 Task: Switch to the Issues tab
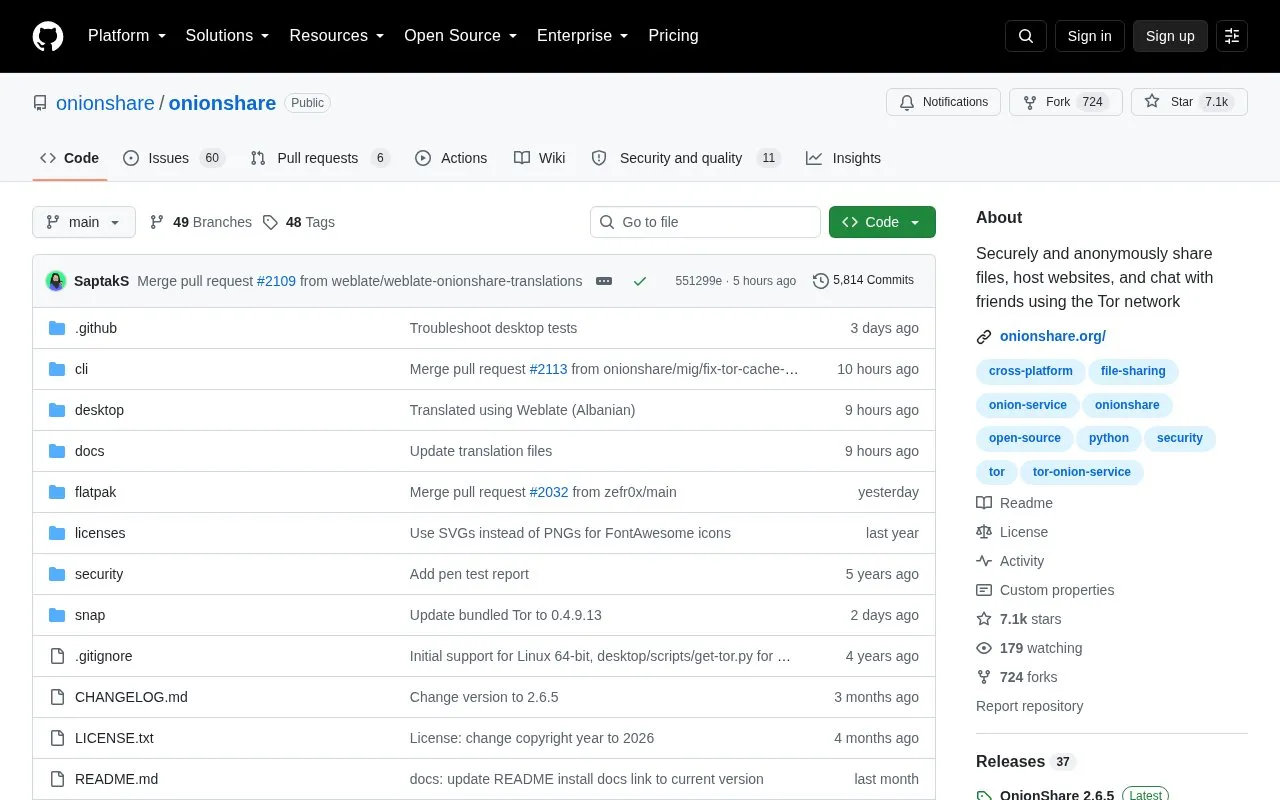click(174, 158)
